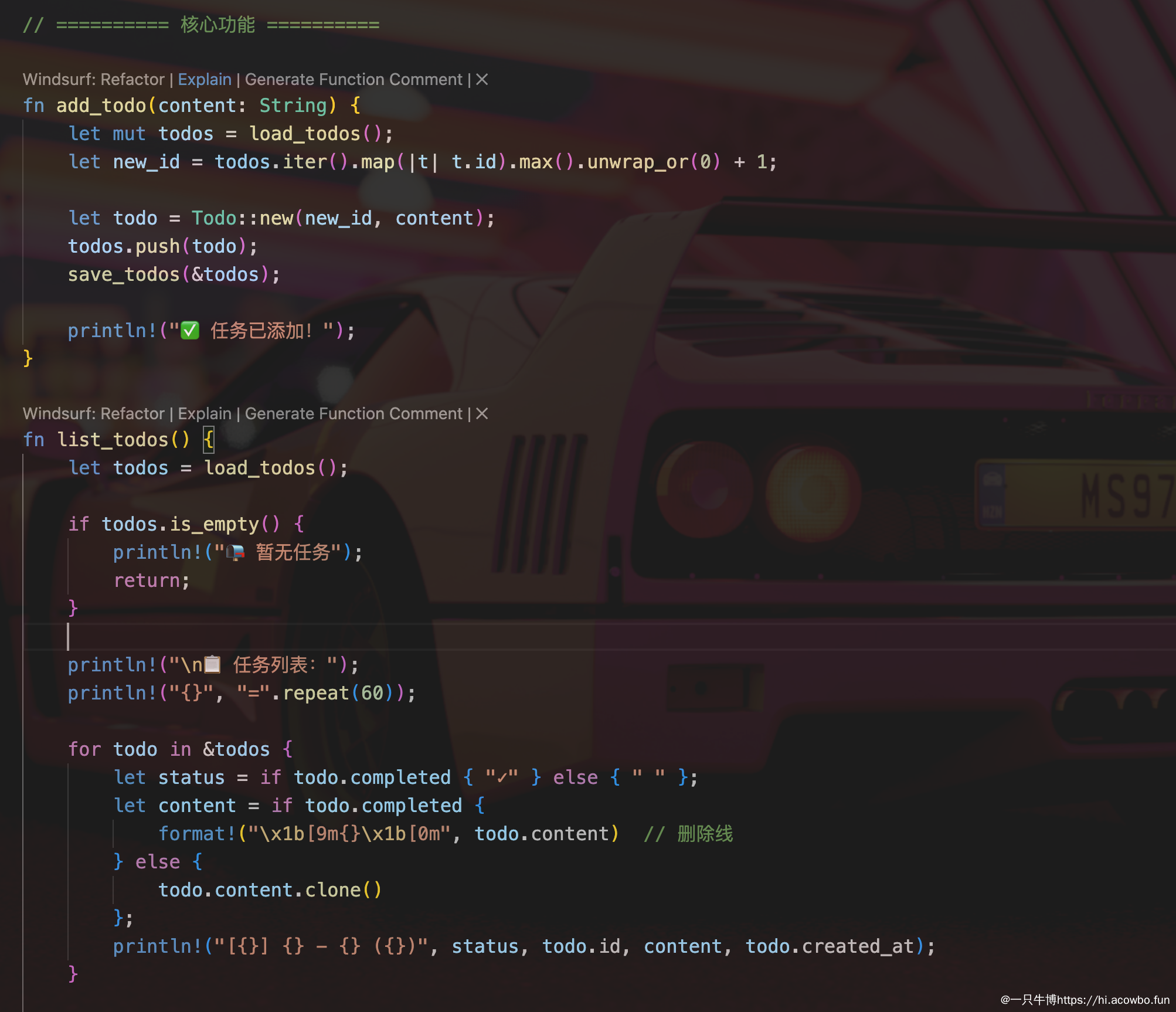Dismiss Windsurf code lens above add_todo
1176x1012 pixels.
pyautogui.click(x=482, y=80)
